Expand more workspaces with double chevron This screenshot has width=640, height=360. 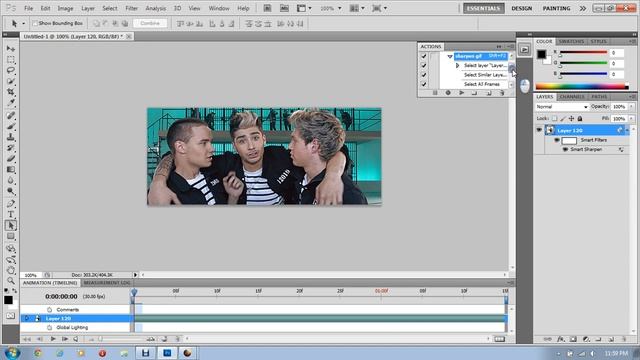(x=582, y=8)
